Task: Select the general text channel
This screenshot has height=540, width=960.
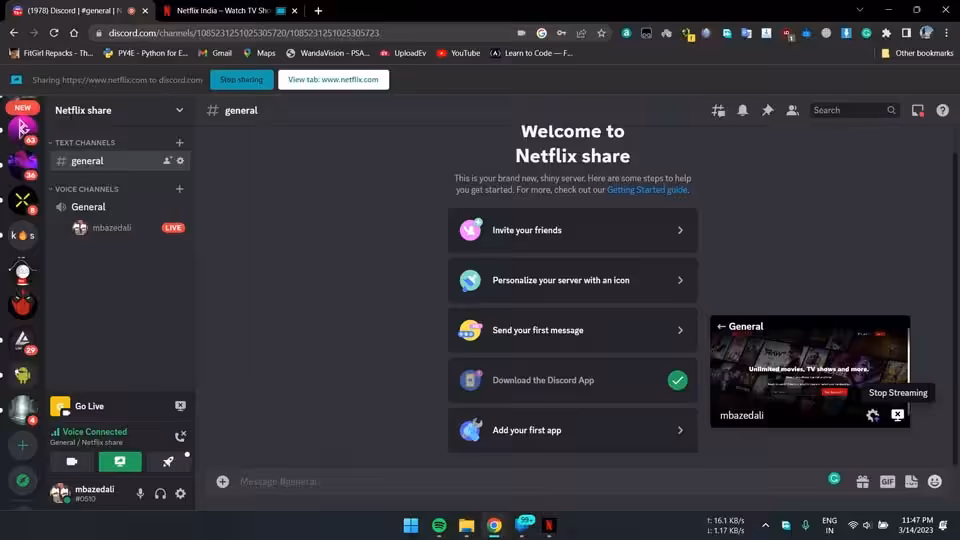Action: coord(120,160)
